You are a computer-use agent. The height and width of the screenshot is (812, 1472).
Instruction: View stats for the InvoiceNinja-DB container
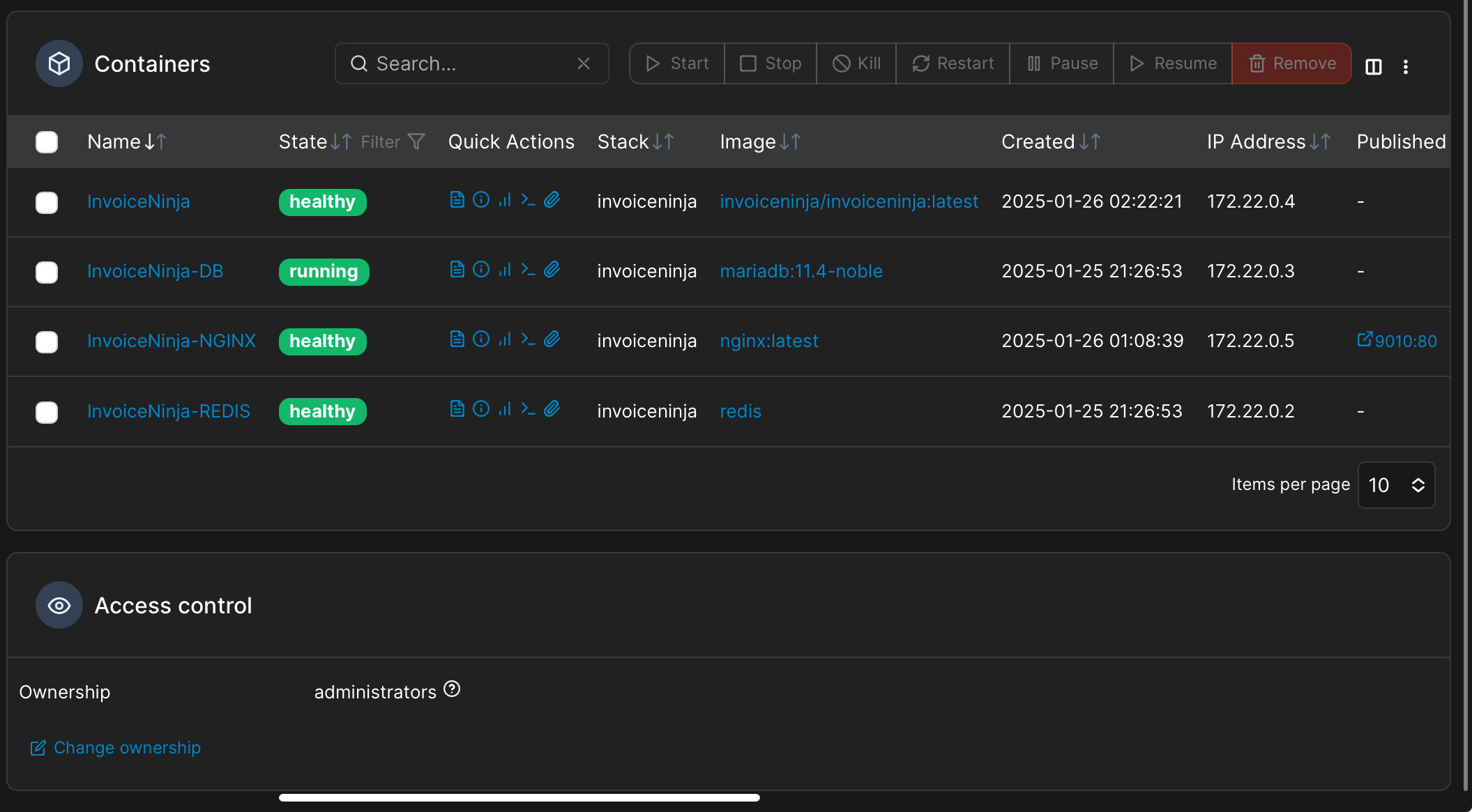(x=505, y=270)
